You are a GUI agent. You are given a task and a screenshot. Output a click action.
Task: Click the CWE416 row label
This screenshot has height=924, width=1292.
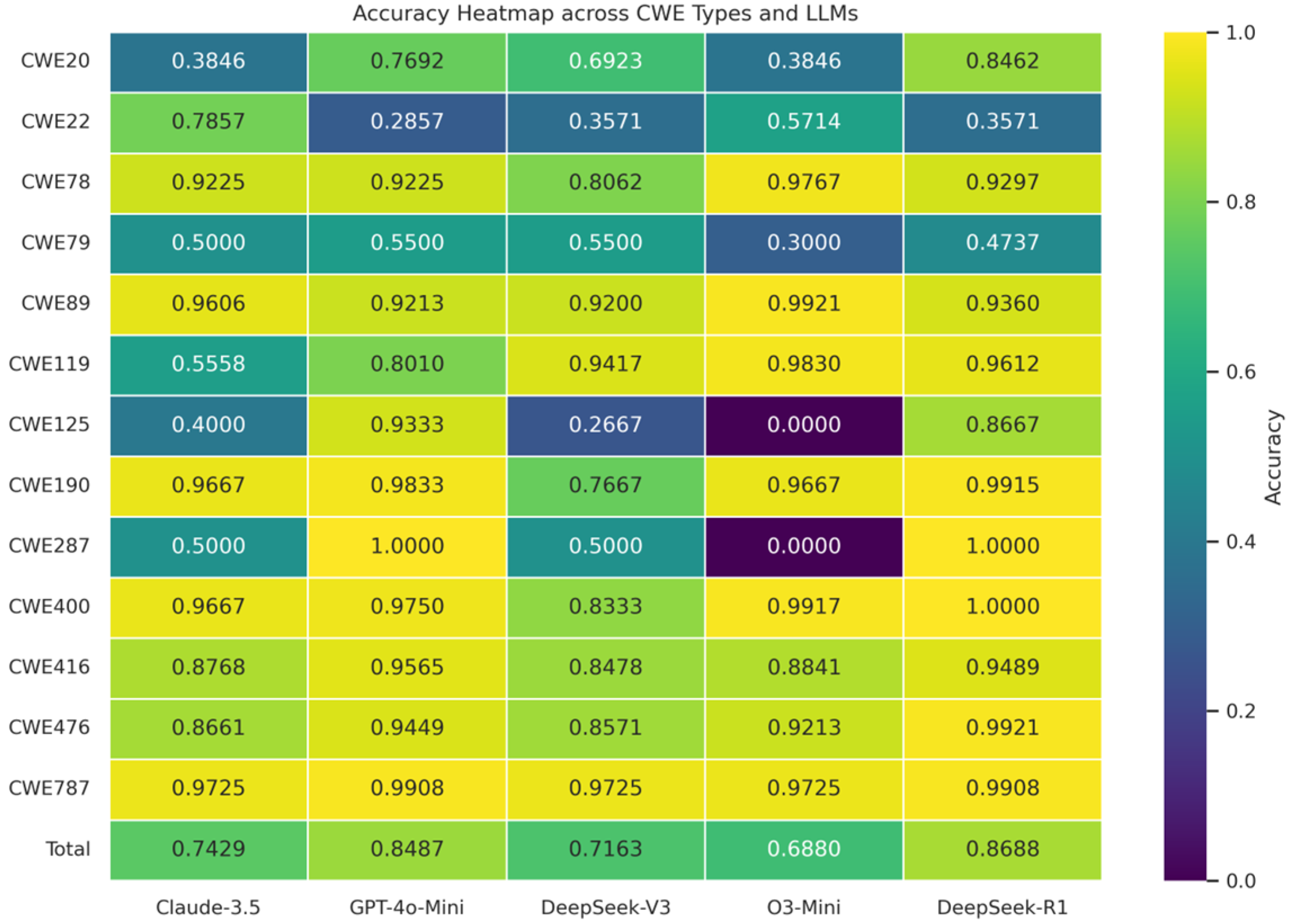pos(50,667)
